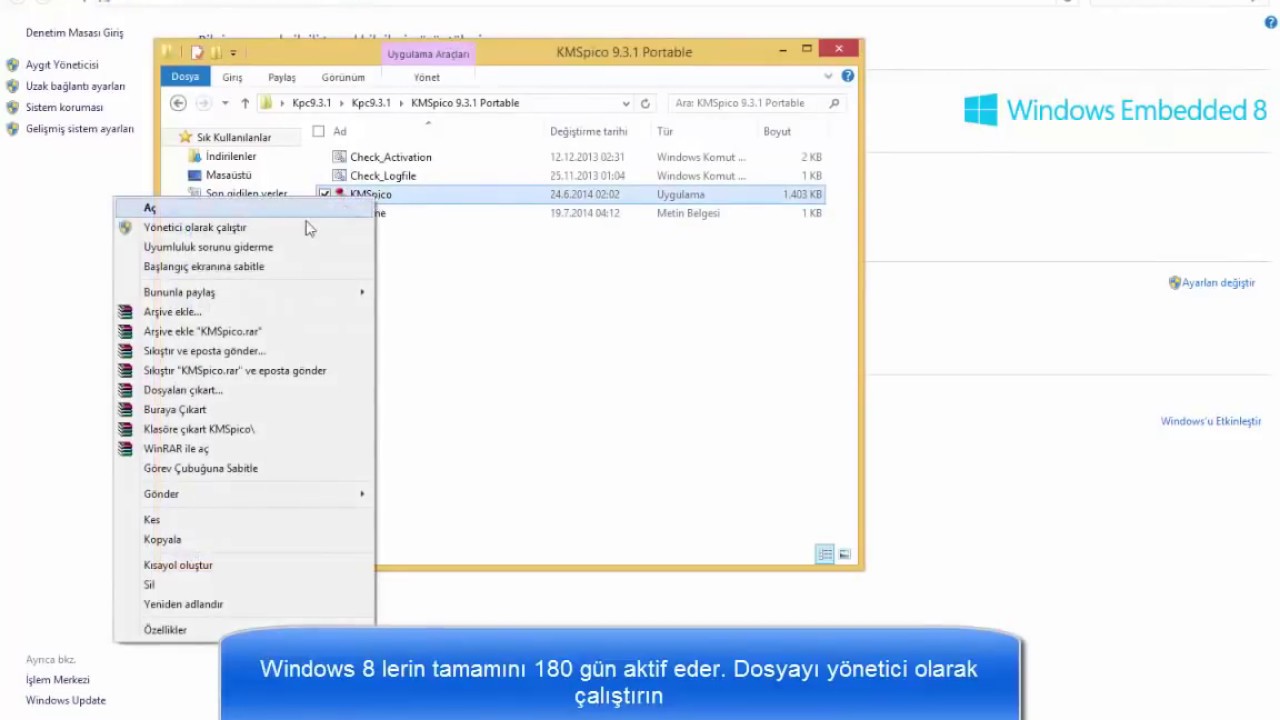Viewport: 1280px width, 720px height.
Task: Open Aygıt Yöneticisi shield icon
Action: (13, 65)
